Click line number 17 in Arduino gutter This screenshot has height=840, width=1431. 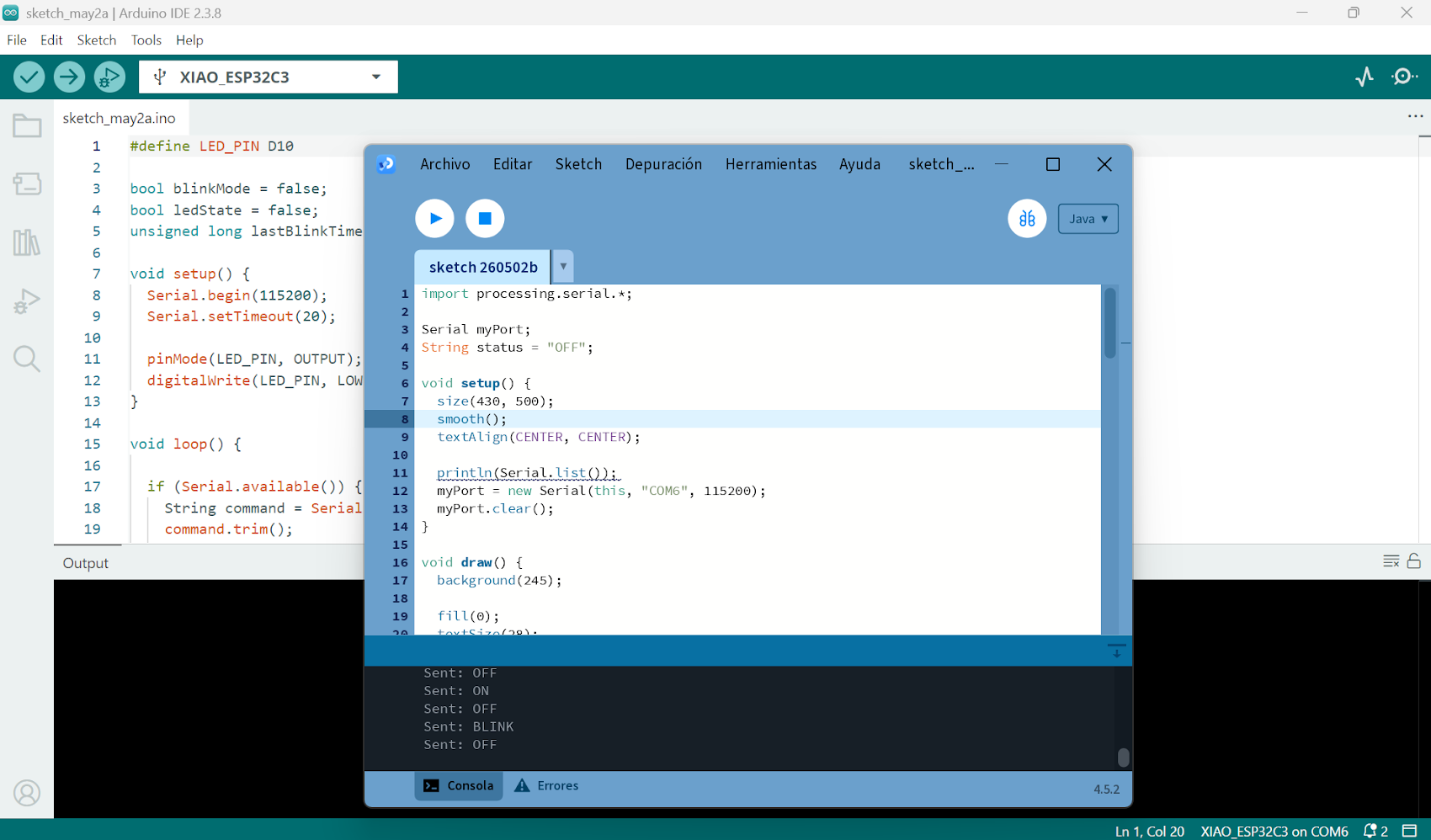(92, 486)
